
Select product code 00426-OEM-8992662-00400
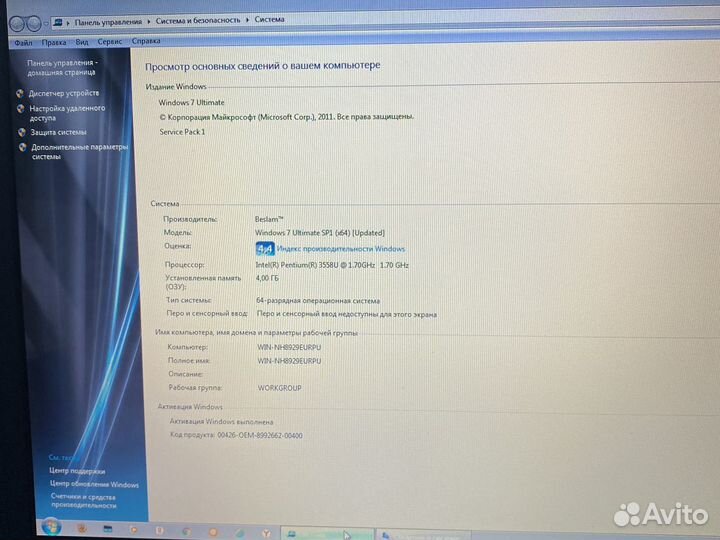point(260,435)
